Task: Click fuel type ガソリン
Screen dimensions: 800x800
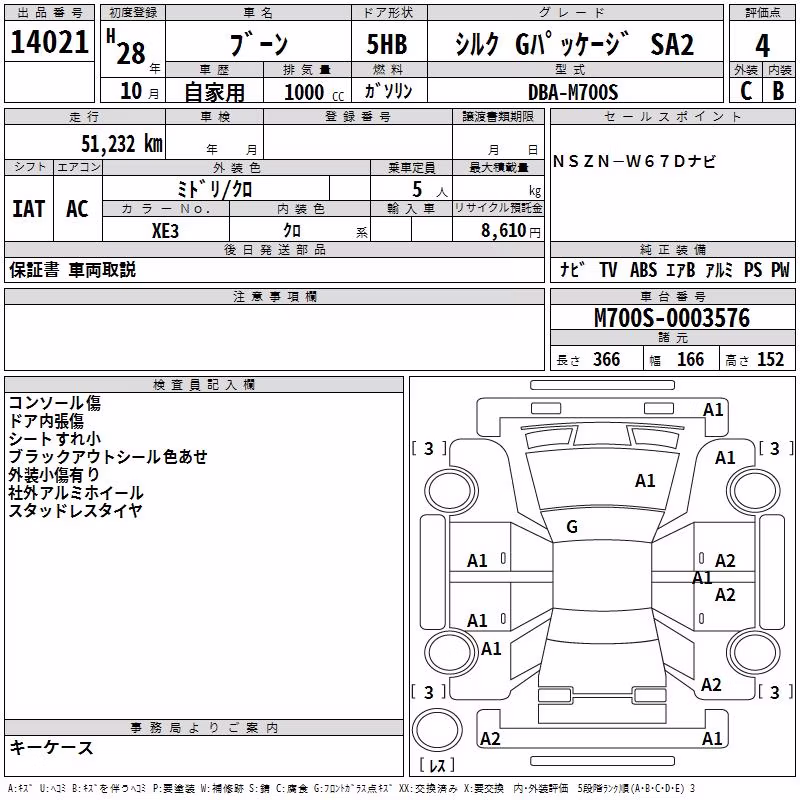Action: point(388,91)
